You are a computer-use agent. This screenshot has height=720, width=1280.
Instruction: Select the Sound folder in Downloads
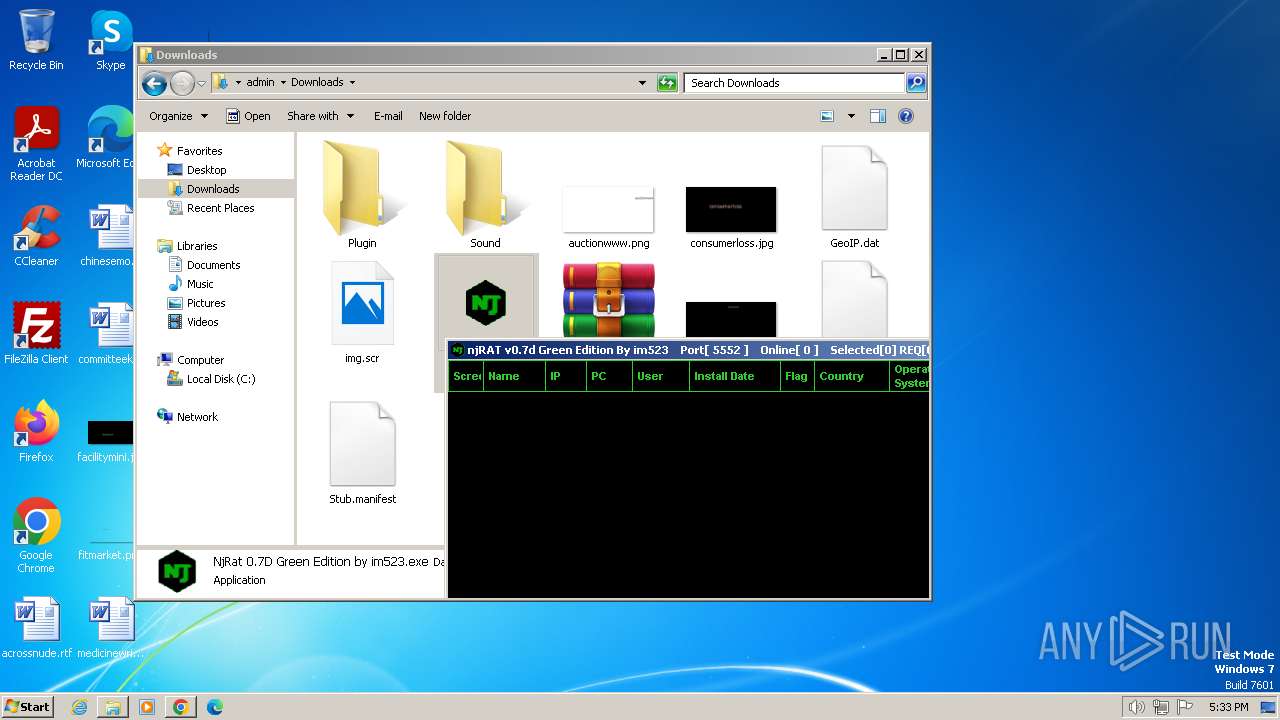[x=485, y=196]
